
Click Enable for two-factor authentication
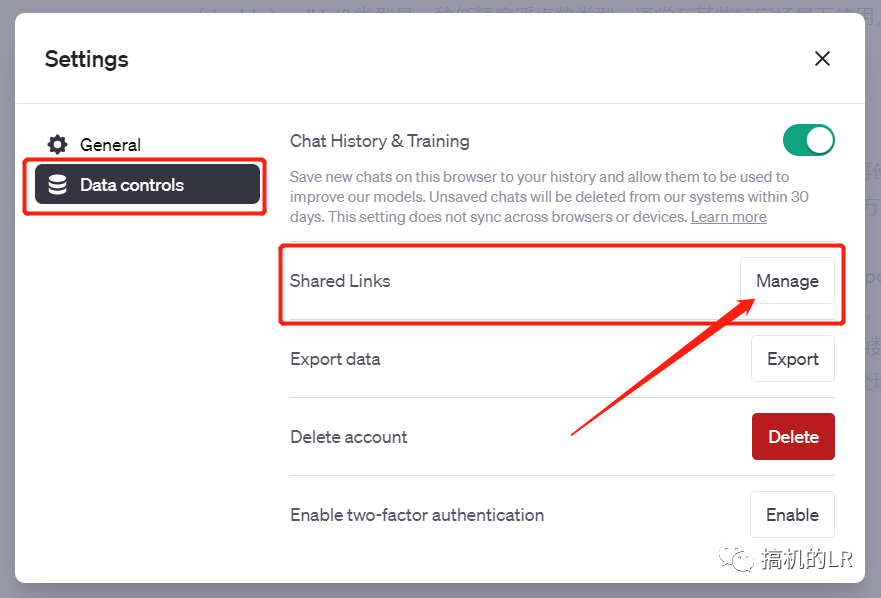click(792, 515)
